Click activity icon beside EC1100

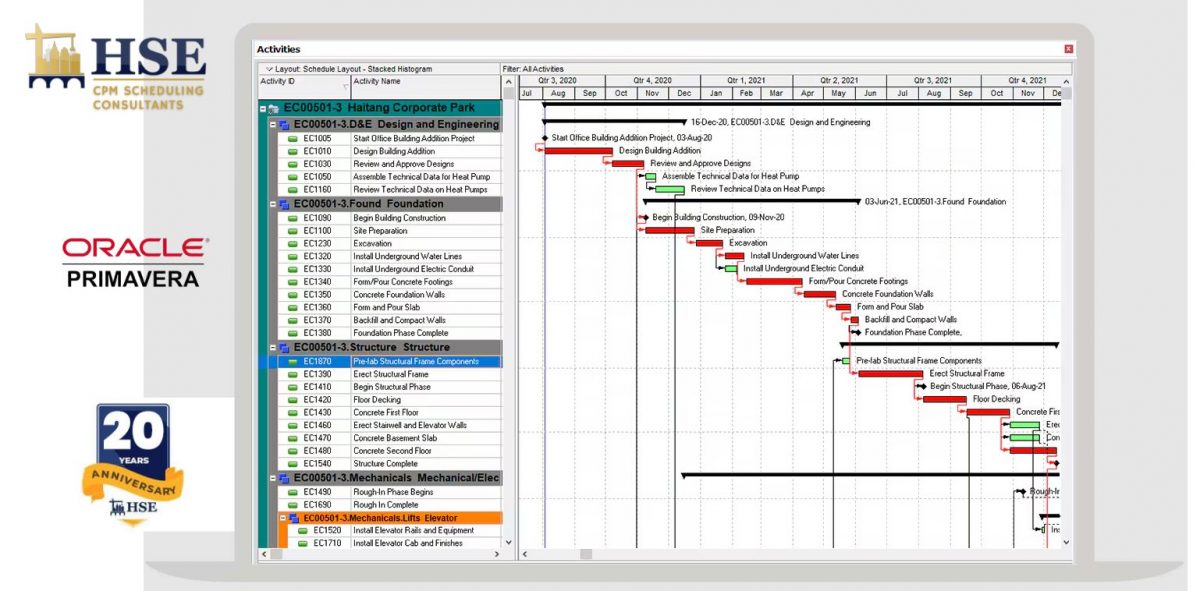(293, 231)
